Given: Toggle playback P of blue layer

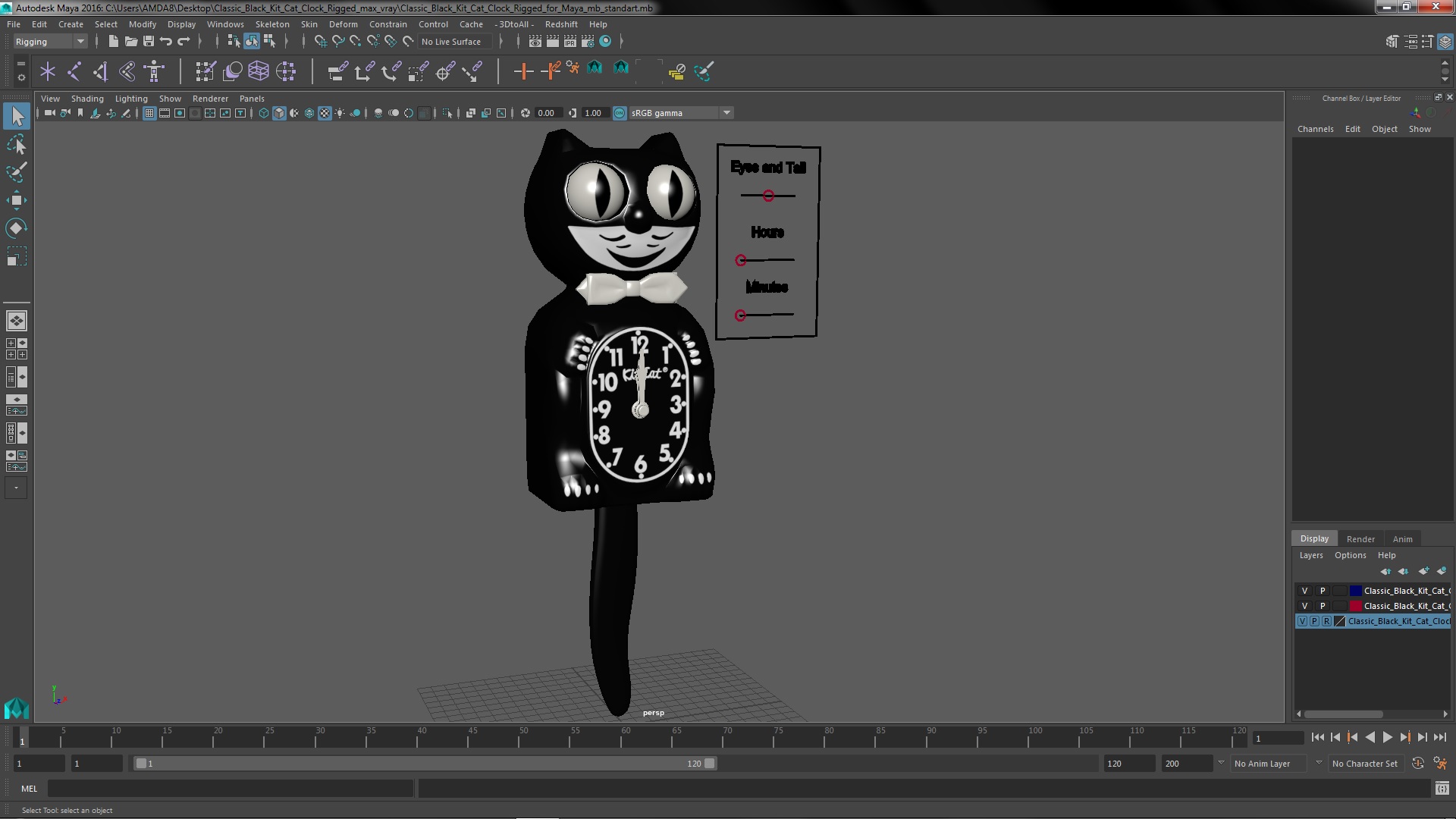Looking at the screenshot, I should [x=1323, y=591].
